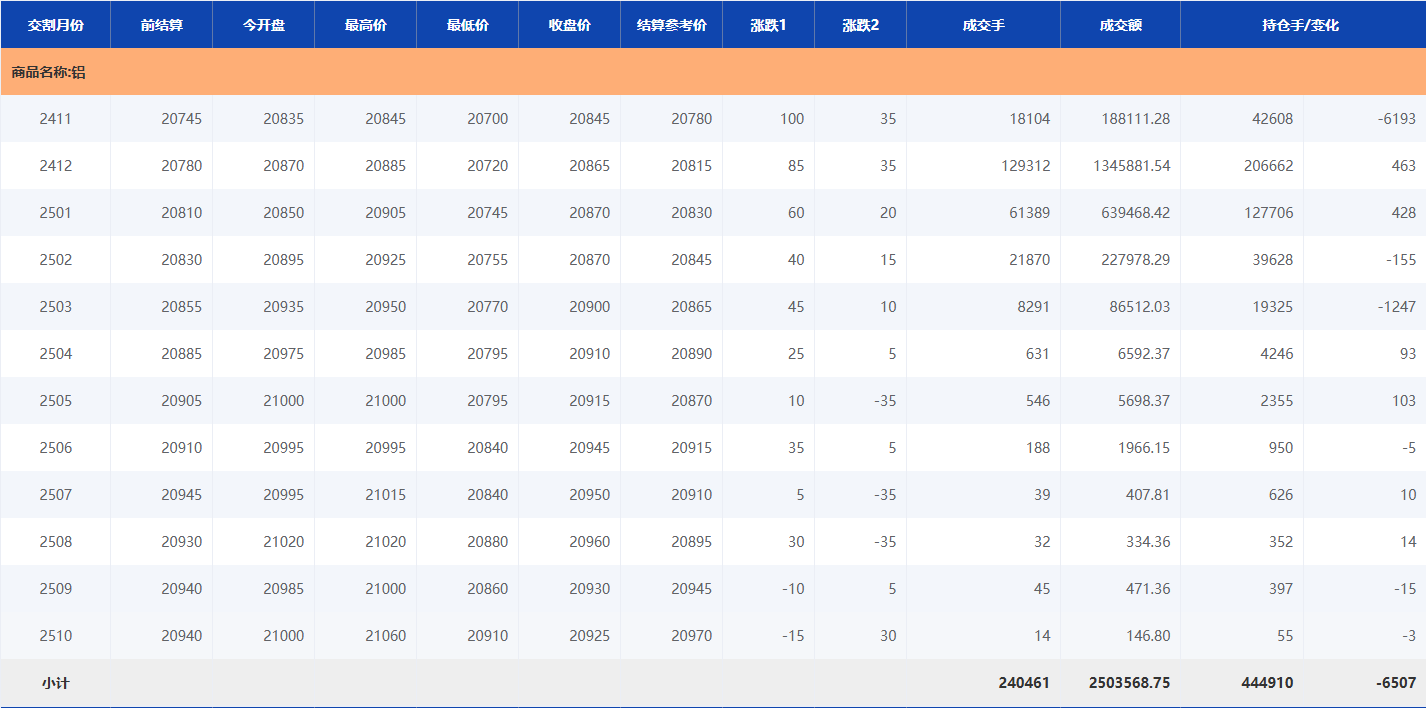Screen dimensions: 1426x708
Task: Select the 收盘价 column header
Action: pos(569,25)
